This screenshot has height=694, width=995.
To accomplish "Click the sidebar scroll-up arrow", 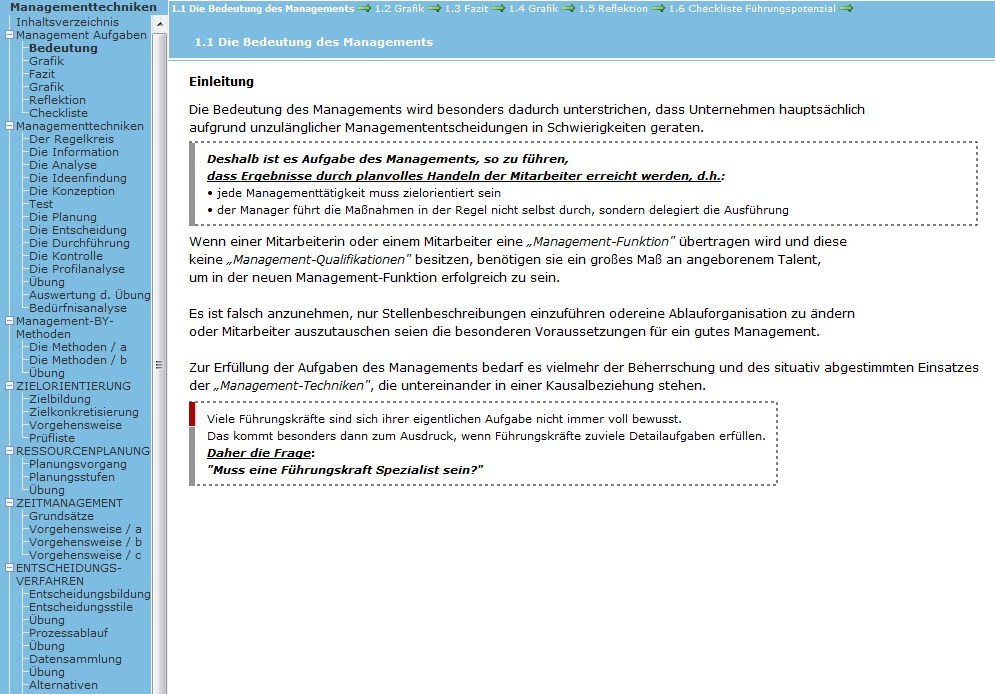I will (x=160, y=24).
